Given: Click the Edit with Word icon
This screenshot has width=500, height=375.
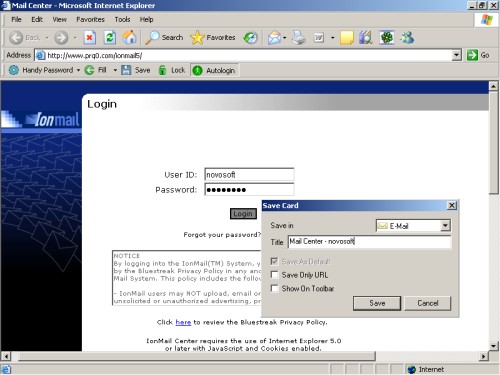Looking at the screenshot, I should (x=319, y=38).
